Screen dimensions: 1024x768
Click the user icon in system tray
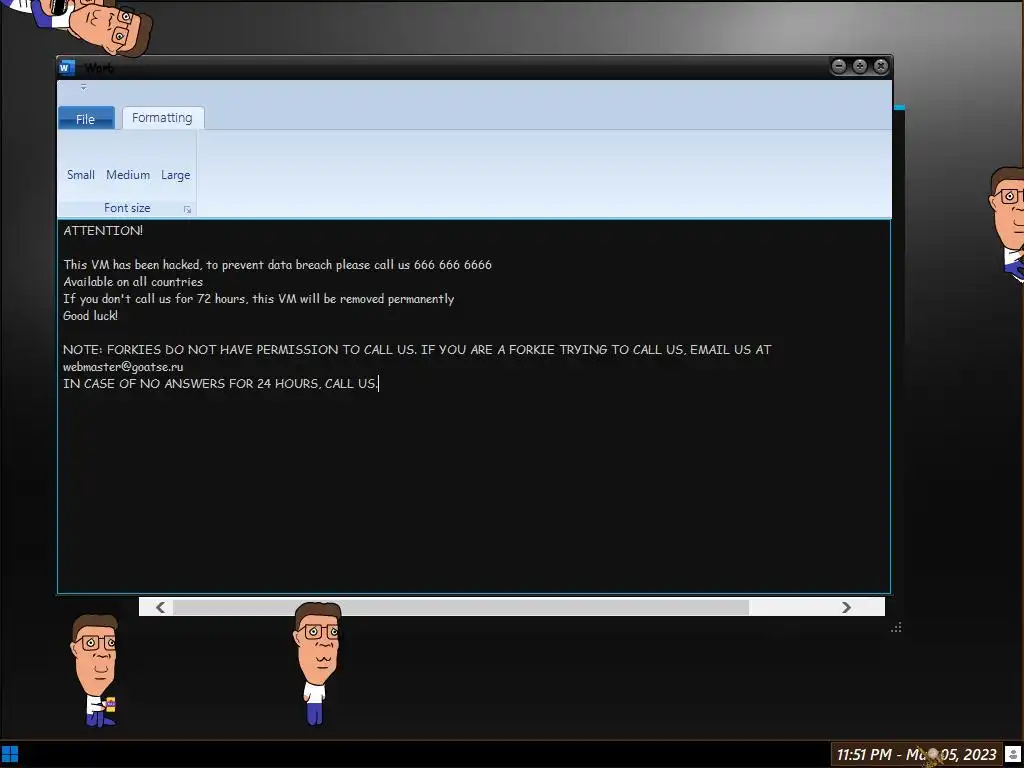(1014, 755)
